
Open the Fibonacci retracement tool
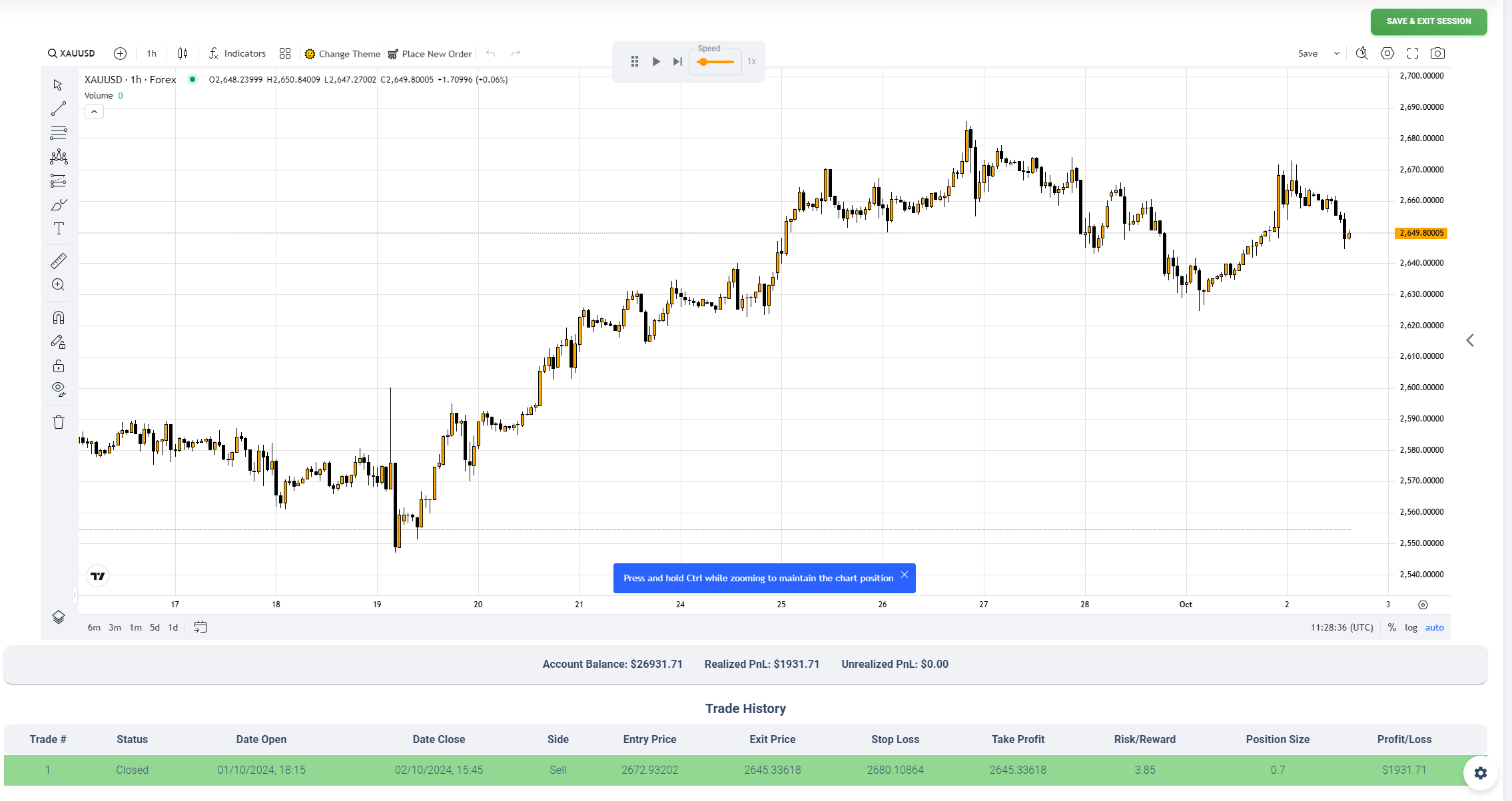pyautogui.click(x=58, y=133)
